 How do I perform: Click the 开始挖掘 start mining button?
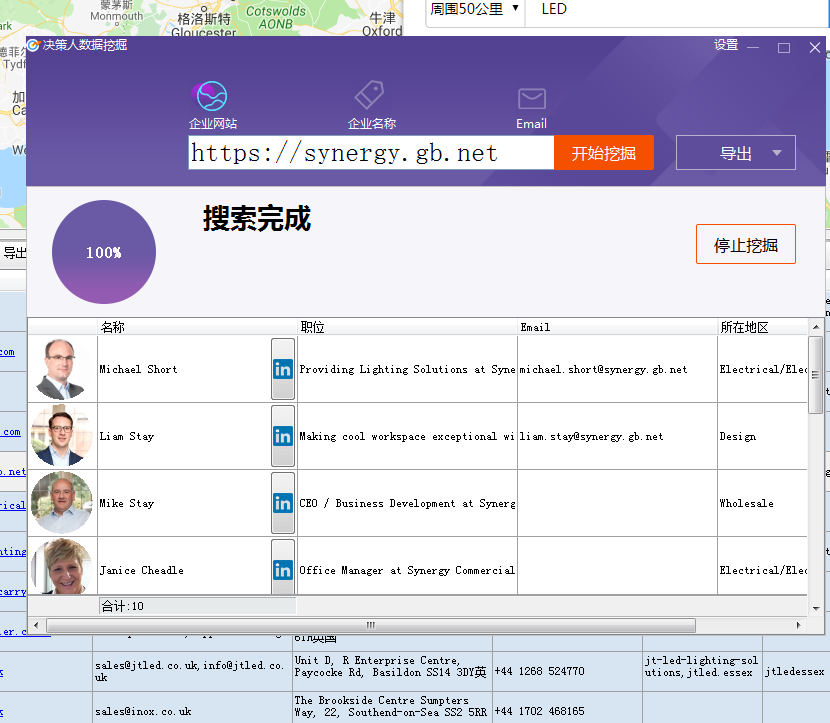pos(603,153)
